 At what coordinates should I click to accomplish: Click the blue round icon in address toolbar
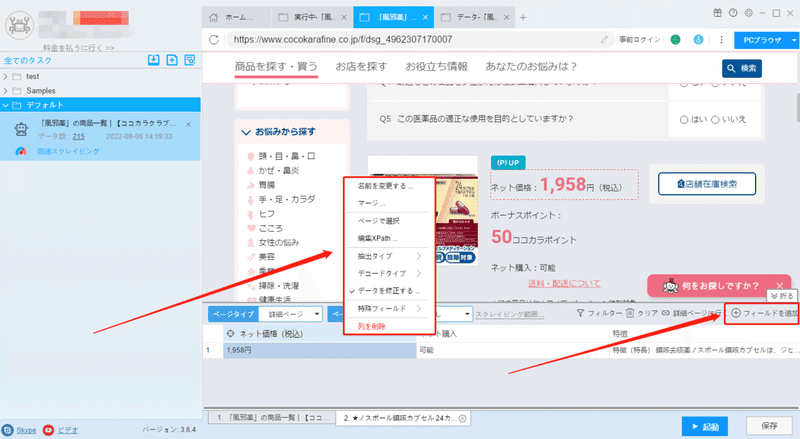click(698, 39)
